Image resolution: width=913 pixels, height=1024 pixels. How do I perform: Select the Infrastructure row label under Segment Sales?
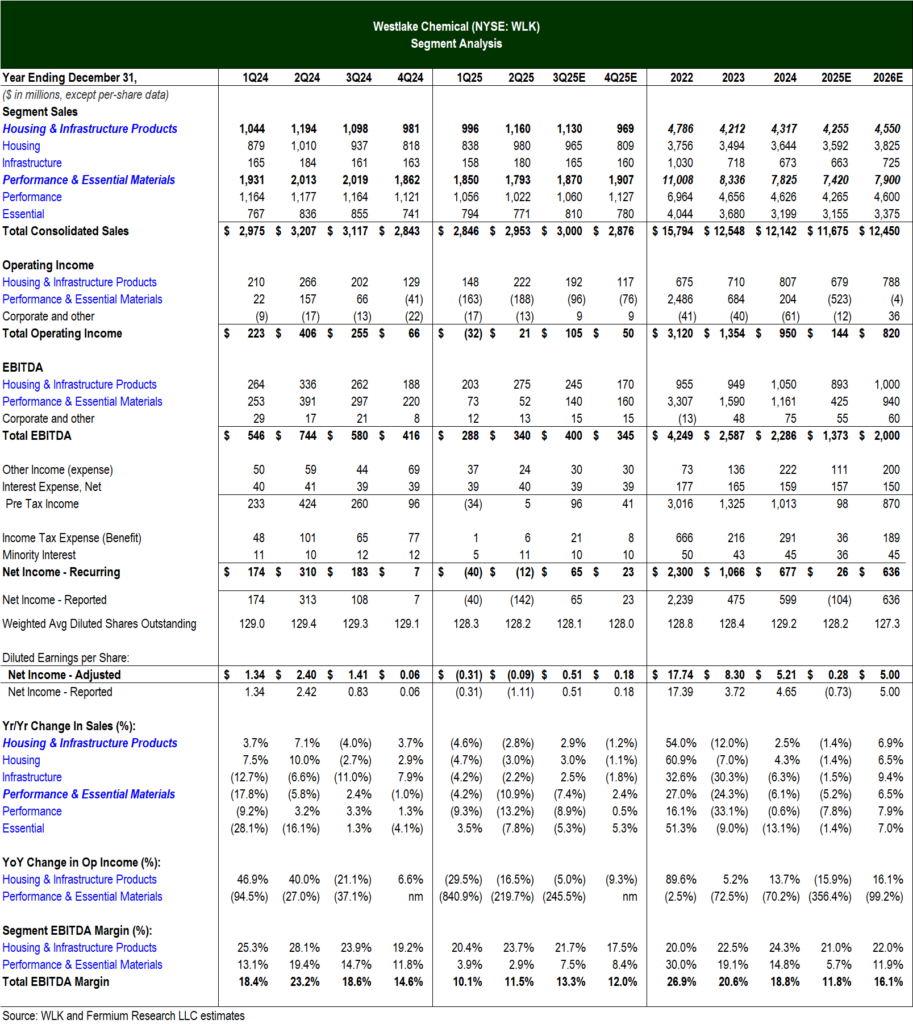click(x=32, y=163)
